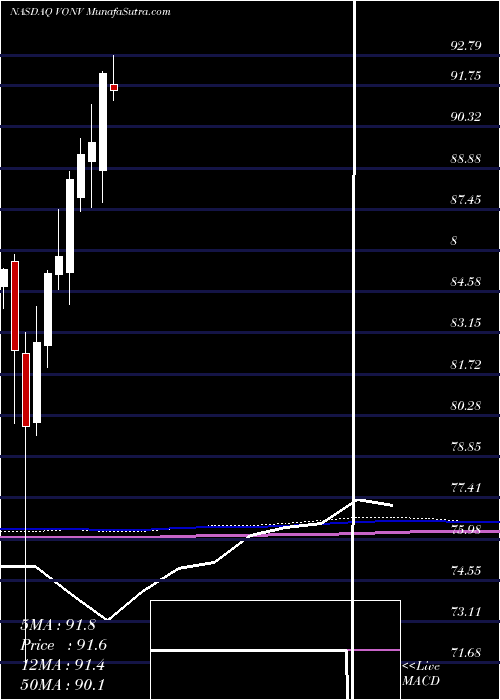This screenshot has height=700, width=500.
Task: Click the 5MA : 91.8 readout
Action: (58, 625)
